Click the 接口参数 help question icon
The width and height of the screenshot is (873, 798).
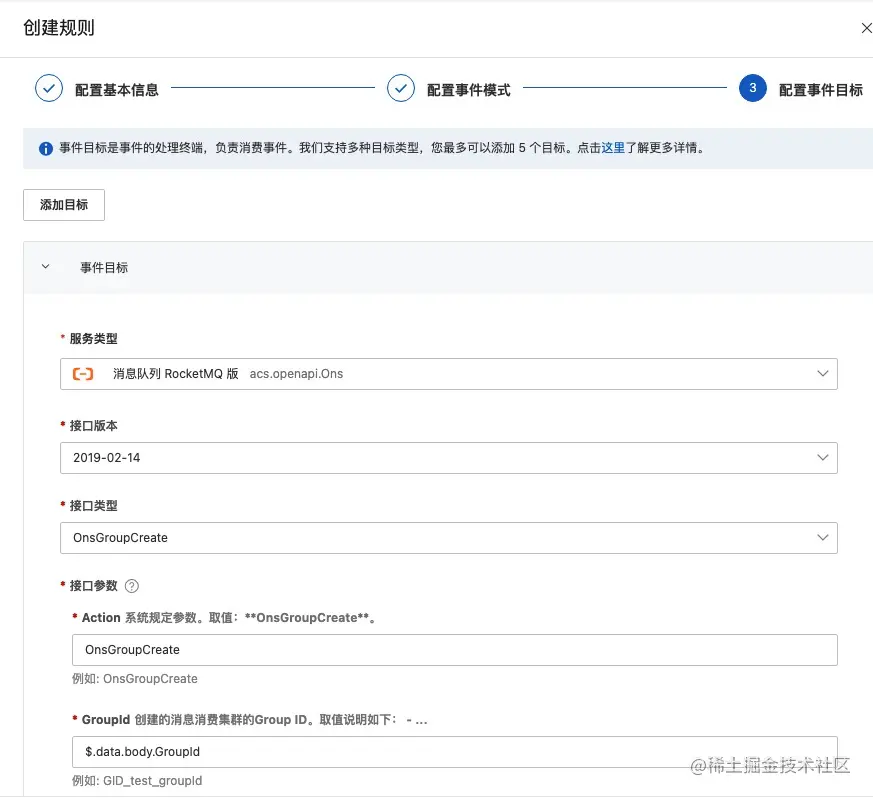pos(132,586)
